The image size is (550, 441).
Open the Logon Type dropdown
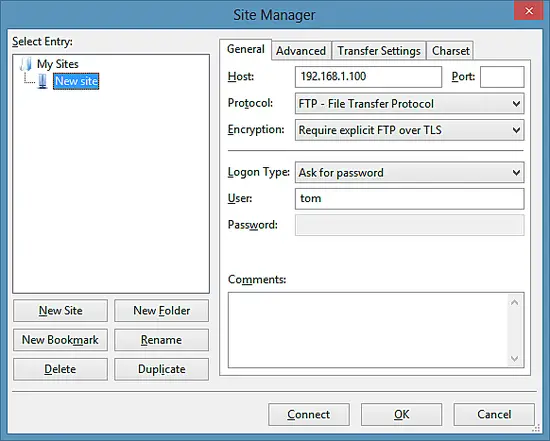pyautogui.click(x=409, y=172)
